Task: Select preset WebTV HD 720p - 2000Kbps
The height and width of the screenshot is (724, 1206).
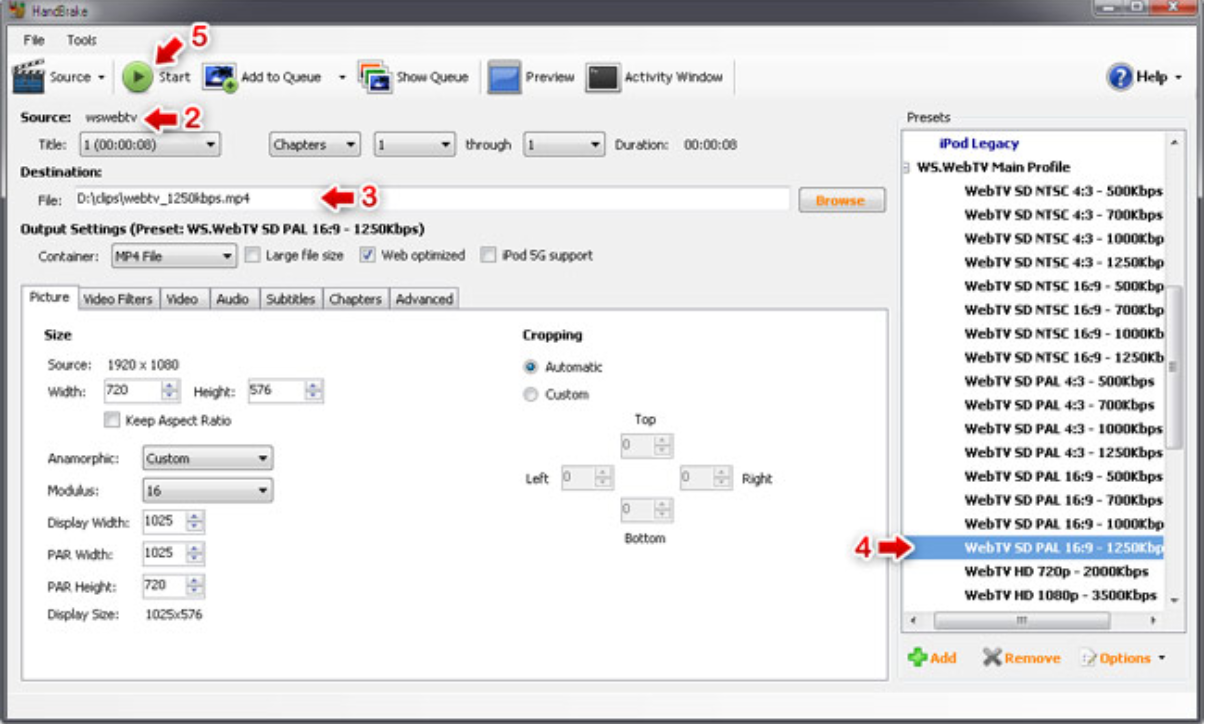Action: pyautogui.click(x=1056, y=572)
